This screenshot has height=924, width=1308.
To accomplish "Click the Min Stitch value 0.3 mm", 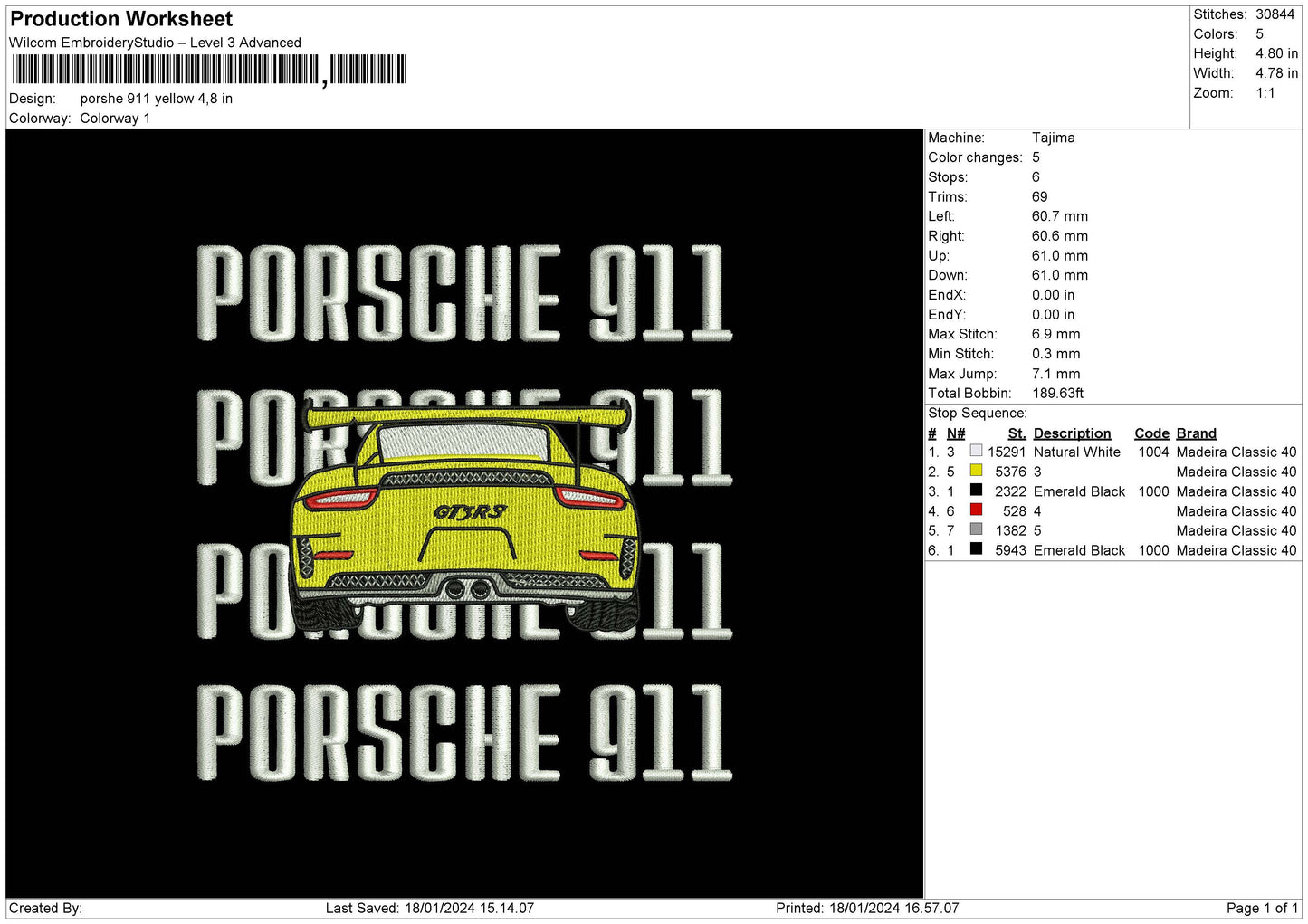I will pyautogui.click(x=1055, y=354).
